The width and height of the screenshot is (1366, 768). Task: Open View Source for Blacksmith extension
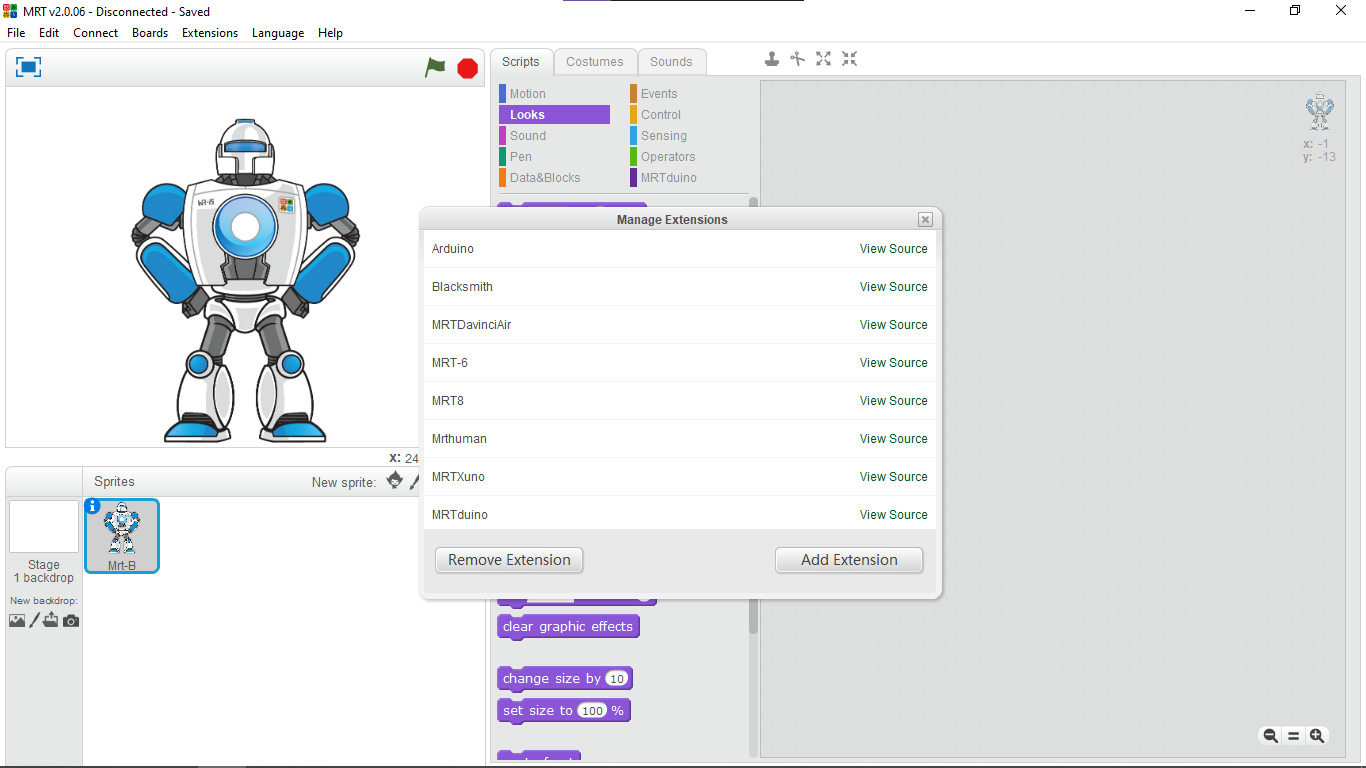coord(893,287)
